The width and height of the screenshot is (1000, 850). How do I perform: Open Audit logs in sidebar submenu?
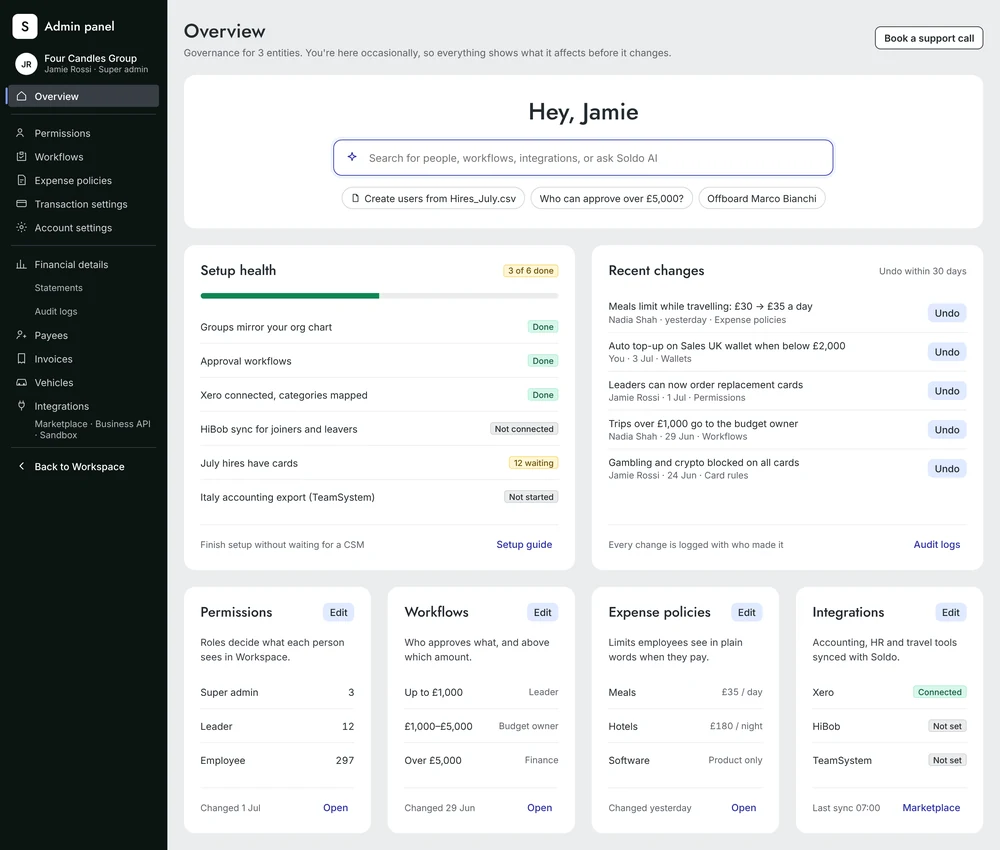[x=56, y=311]
